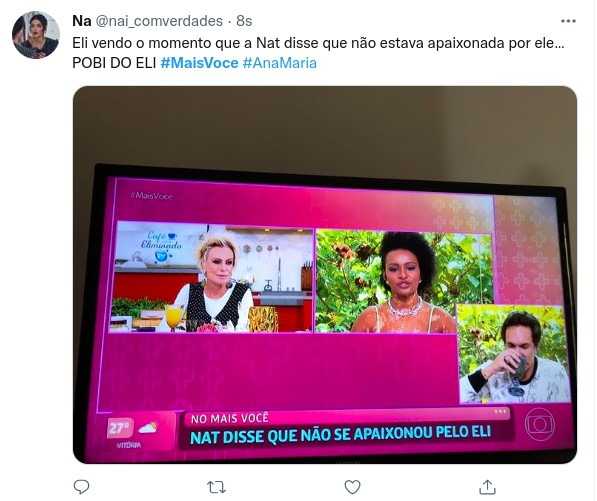Click the Café com Eliminado sign in photo
The image size is (597, 501).
[x=161, y=246]
